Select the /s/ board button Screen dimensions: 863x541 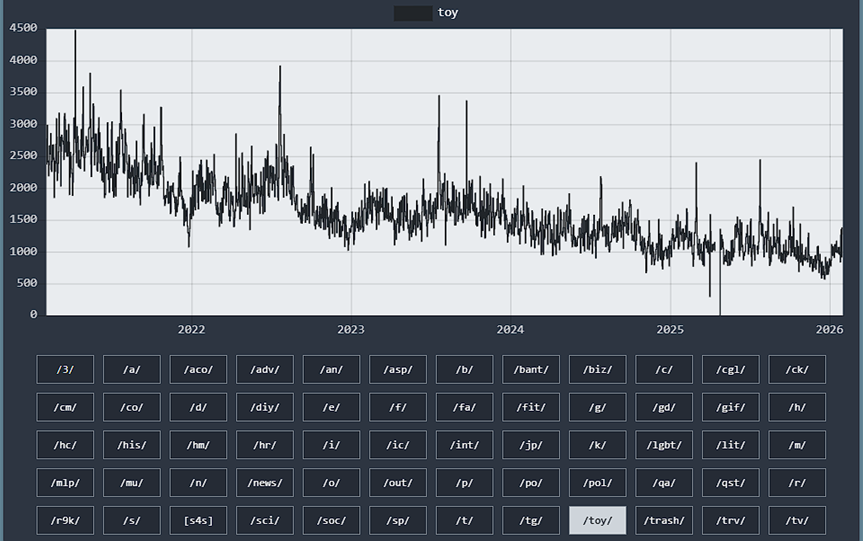132,520
